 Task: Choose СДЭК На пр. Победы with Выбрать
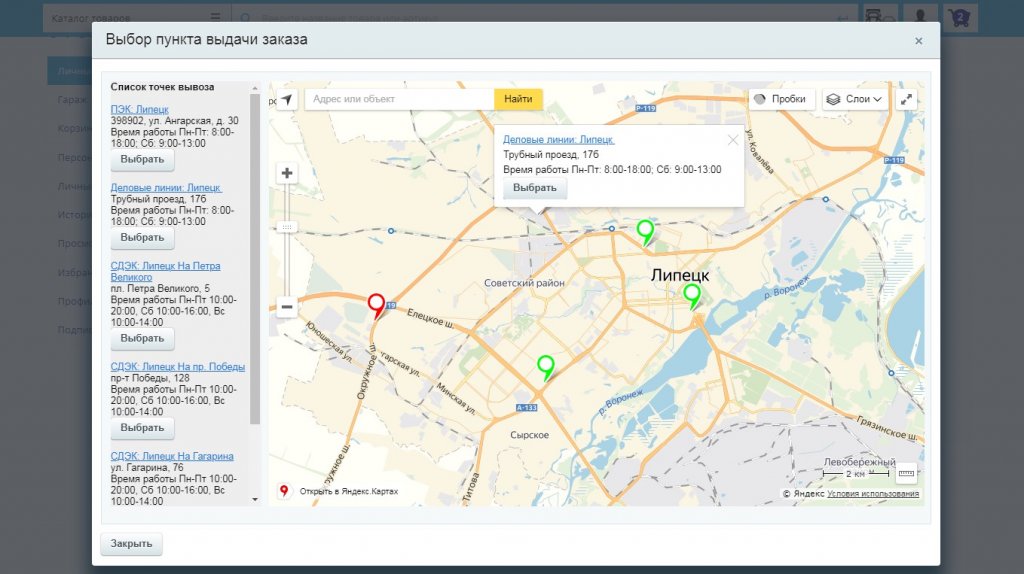click(x=142, y=428)
